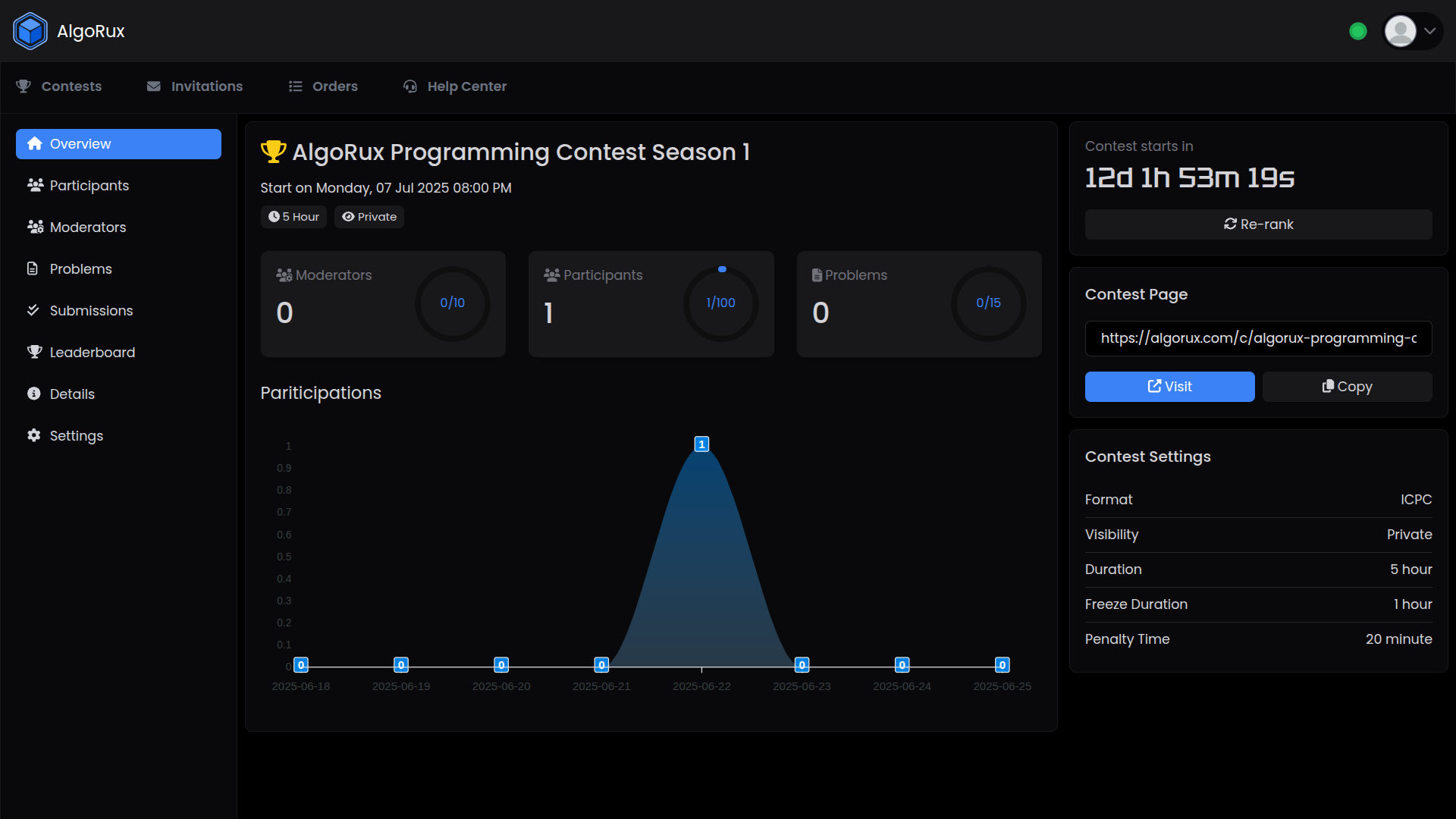Viewport: 1456px width, 819px height.
Task: Click the green online status indicator
Action: click(x=1358, y=31)
